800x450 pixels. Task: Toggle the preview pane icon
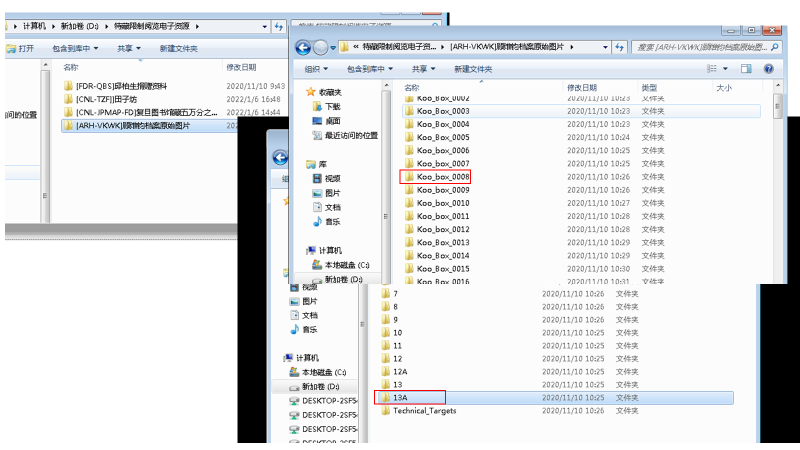746,68
